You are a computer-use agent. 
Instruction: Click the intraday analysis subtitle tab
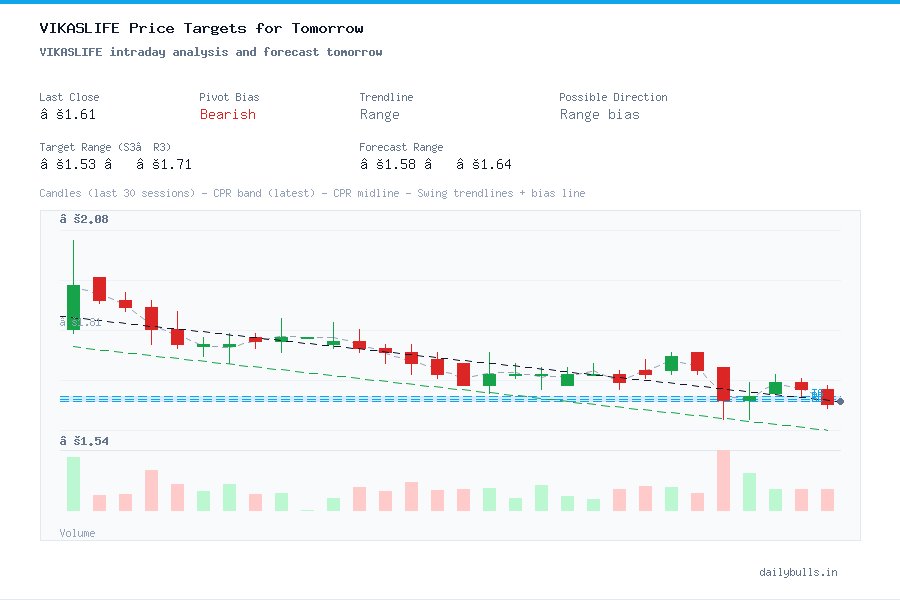click(x=210, y=52)
